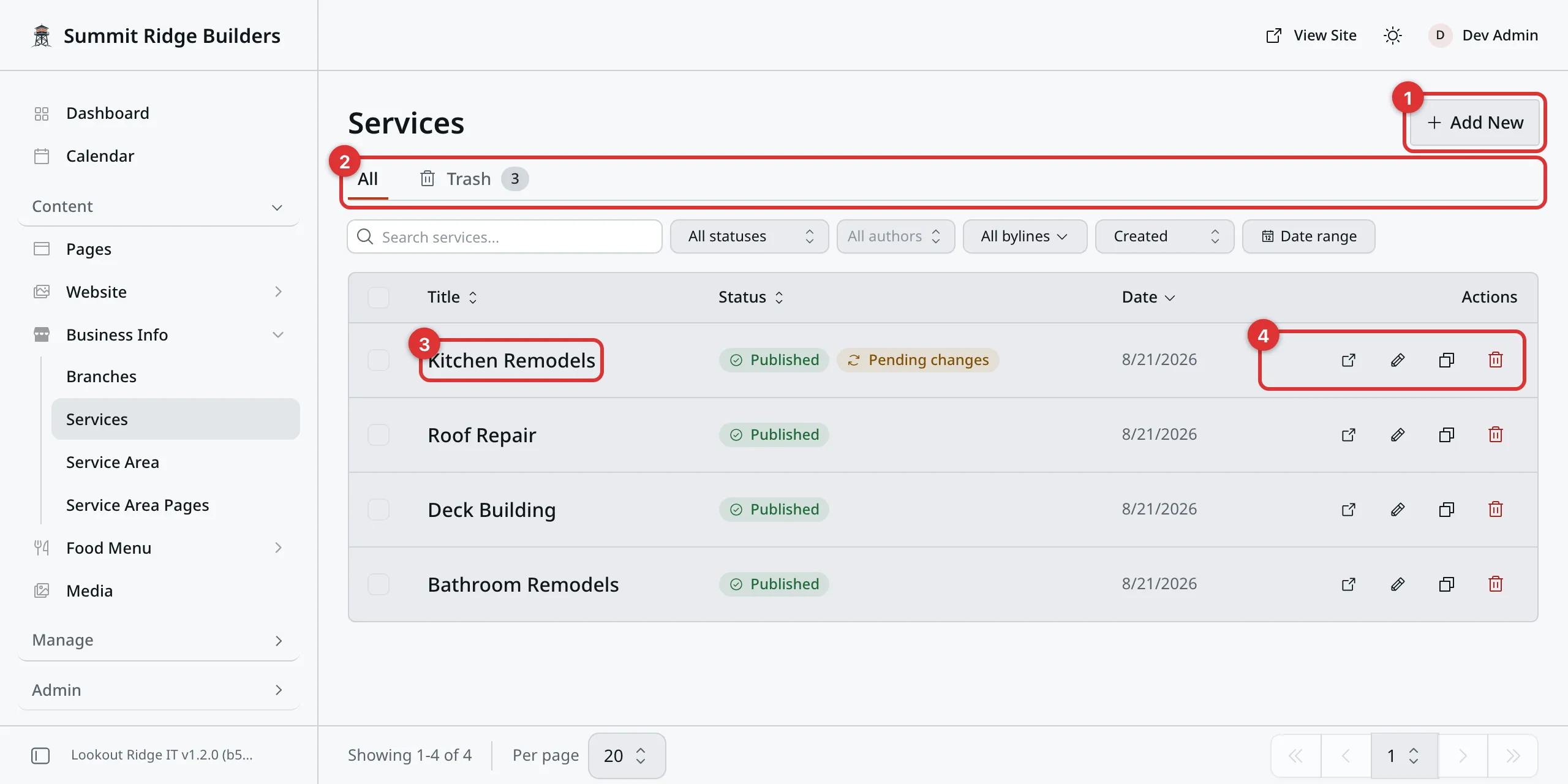Go to next page arrow
This screenshot has width=1568, height=784.
[x=1463, y=756]
